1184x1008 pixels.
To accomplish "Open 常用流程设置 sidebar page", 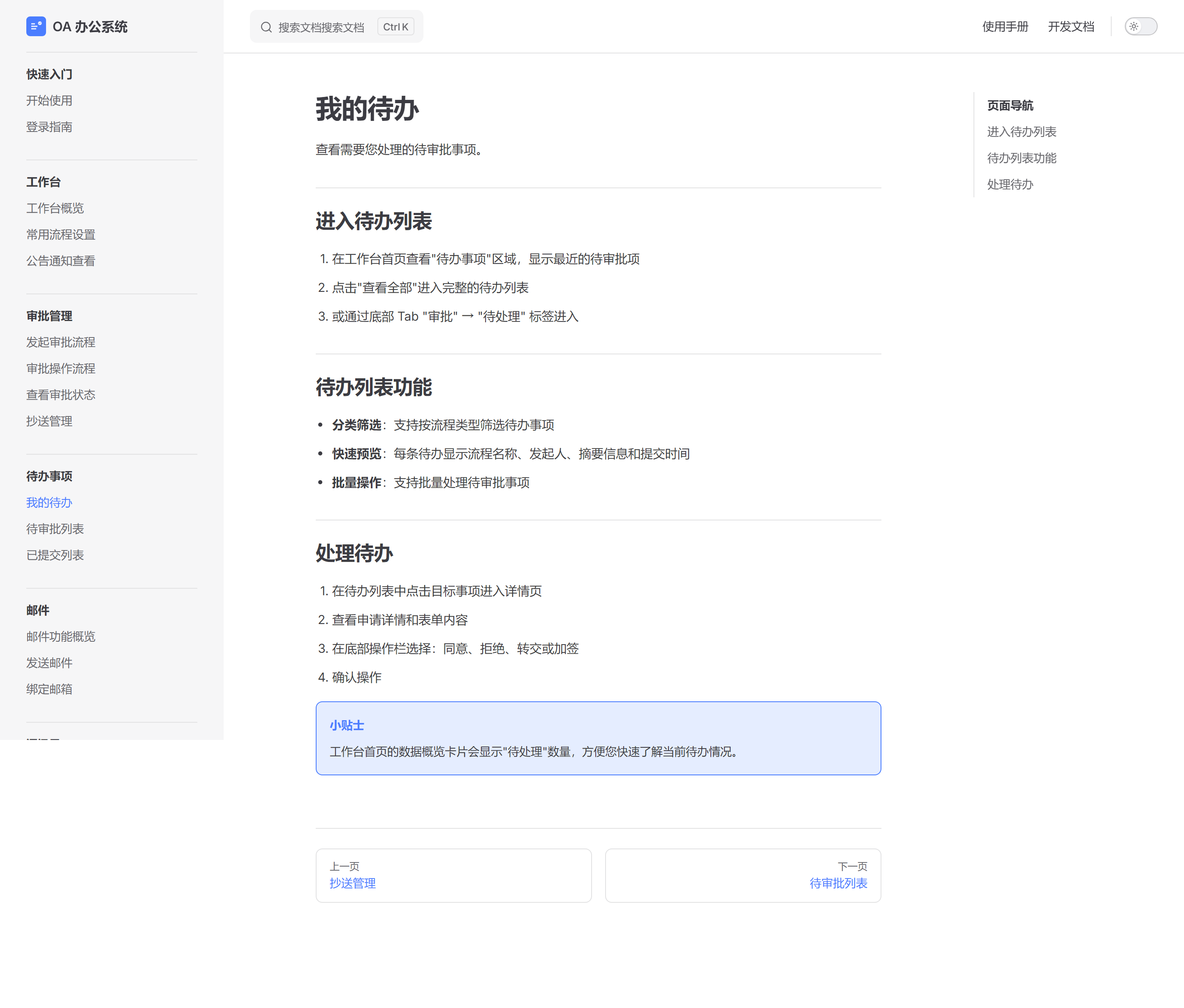I will 60,234.
